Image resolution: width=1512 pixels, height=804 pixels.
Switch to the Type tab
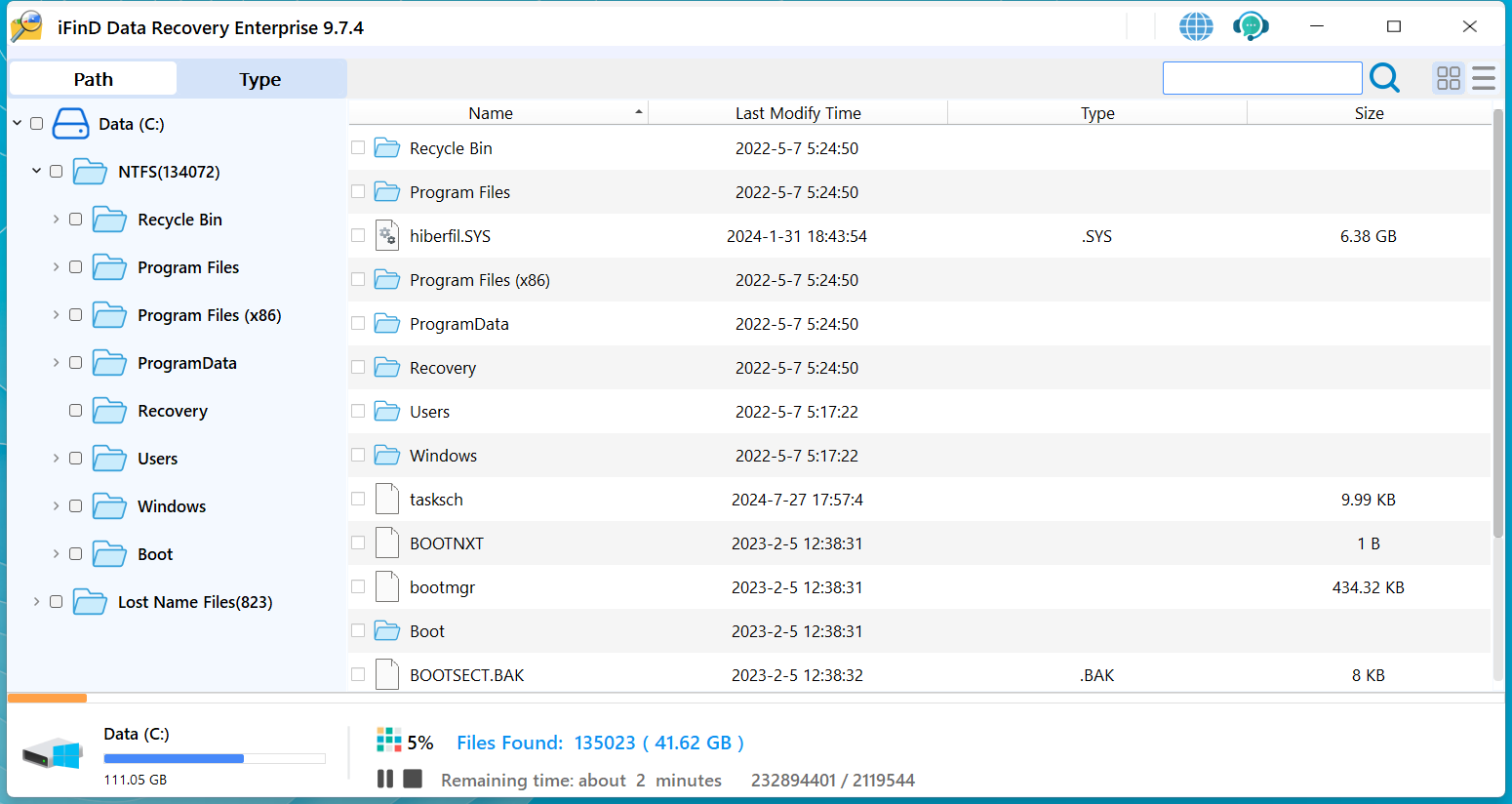pyautogui.click(x=260, y=79)
